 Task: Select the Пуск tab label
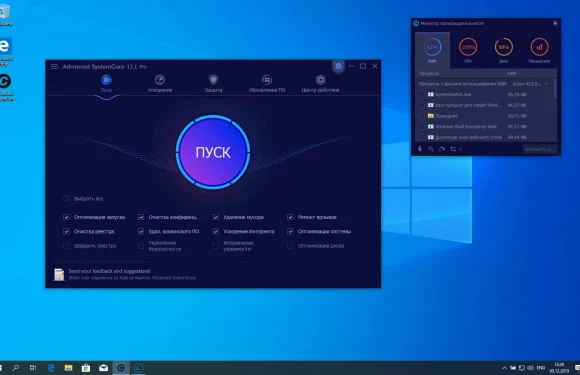[106, 90]
